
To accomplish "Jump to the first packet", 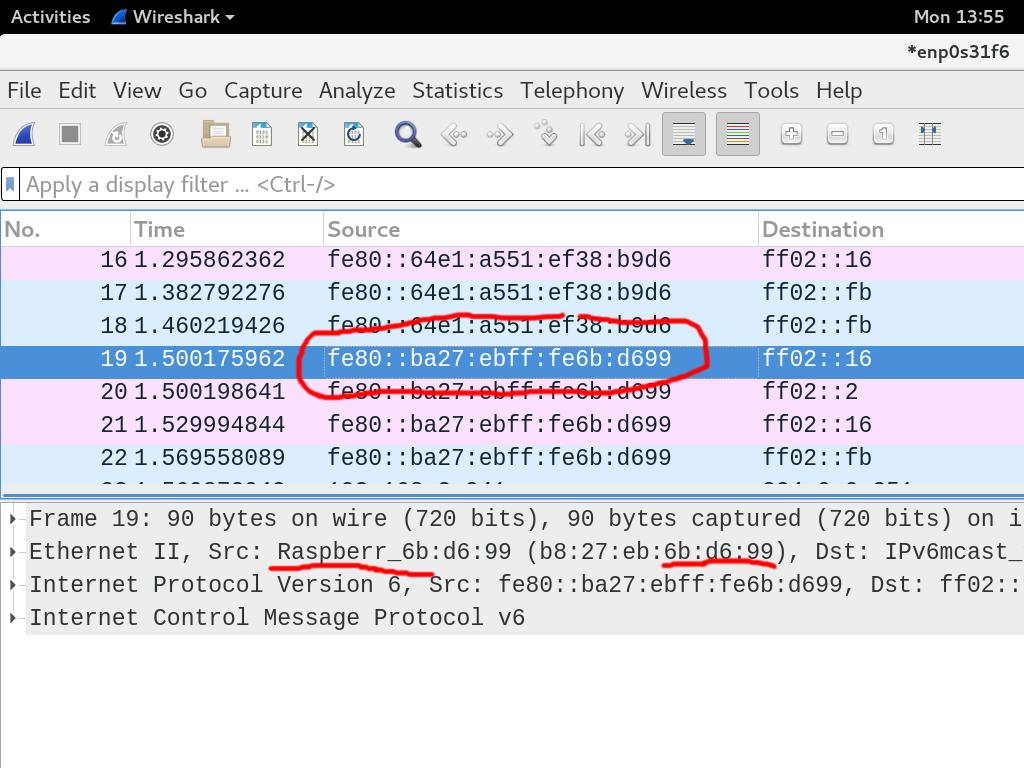I will 592,135.
